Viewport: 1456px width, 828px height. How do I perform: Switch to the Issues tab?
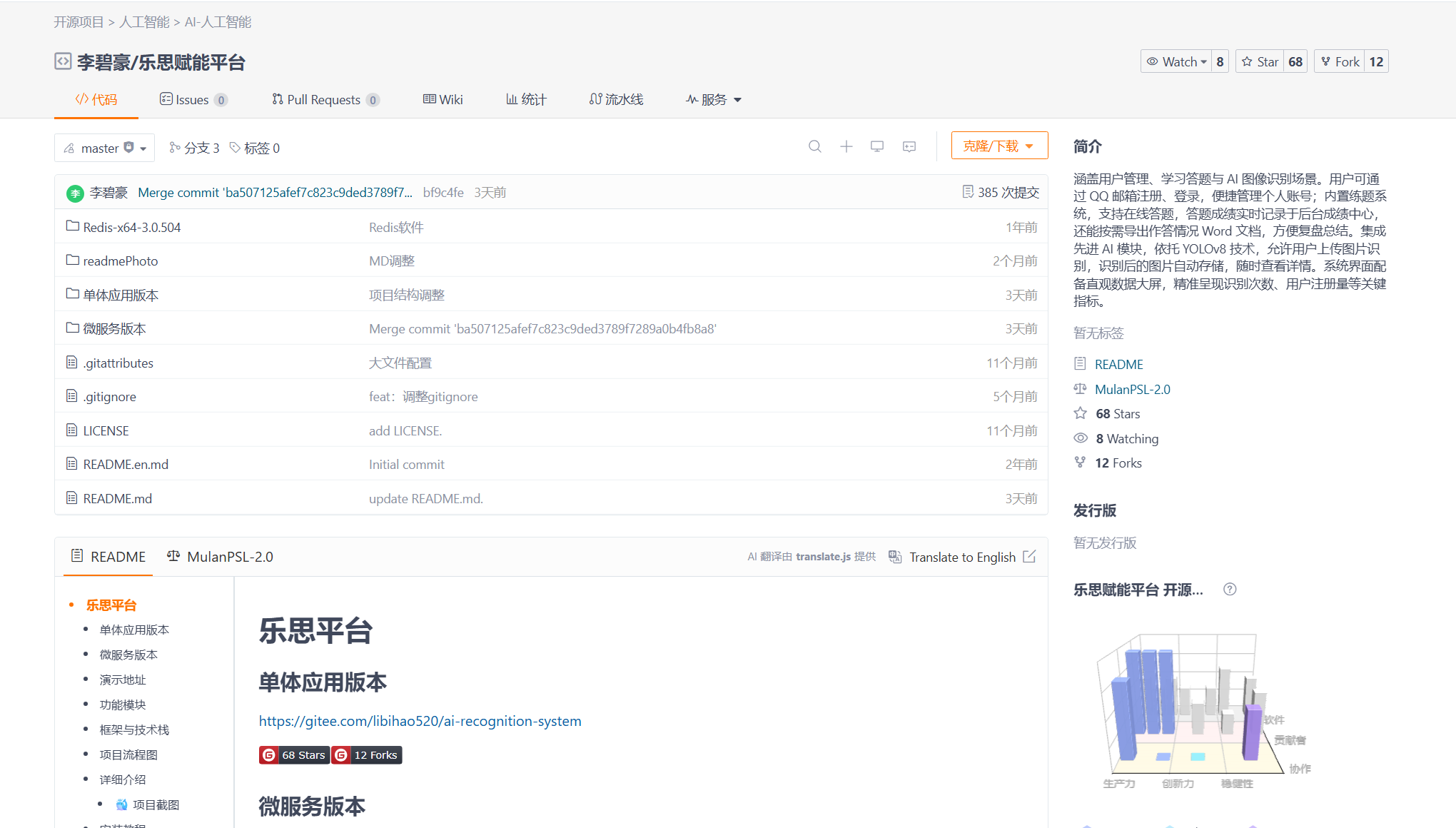[193, 99]
